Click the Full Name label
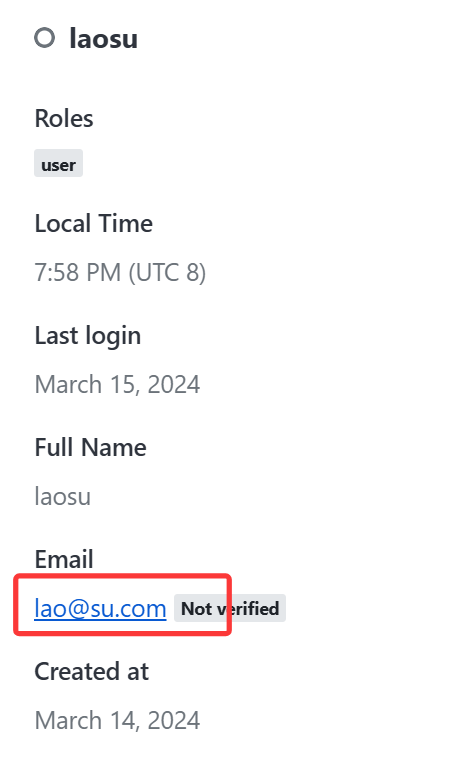 pos(90,447)
